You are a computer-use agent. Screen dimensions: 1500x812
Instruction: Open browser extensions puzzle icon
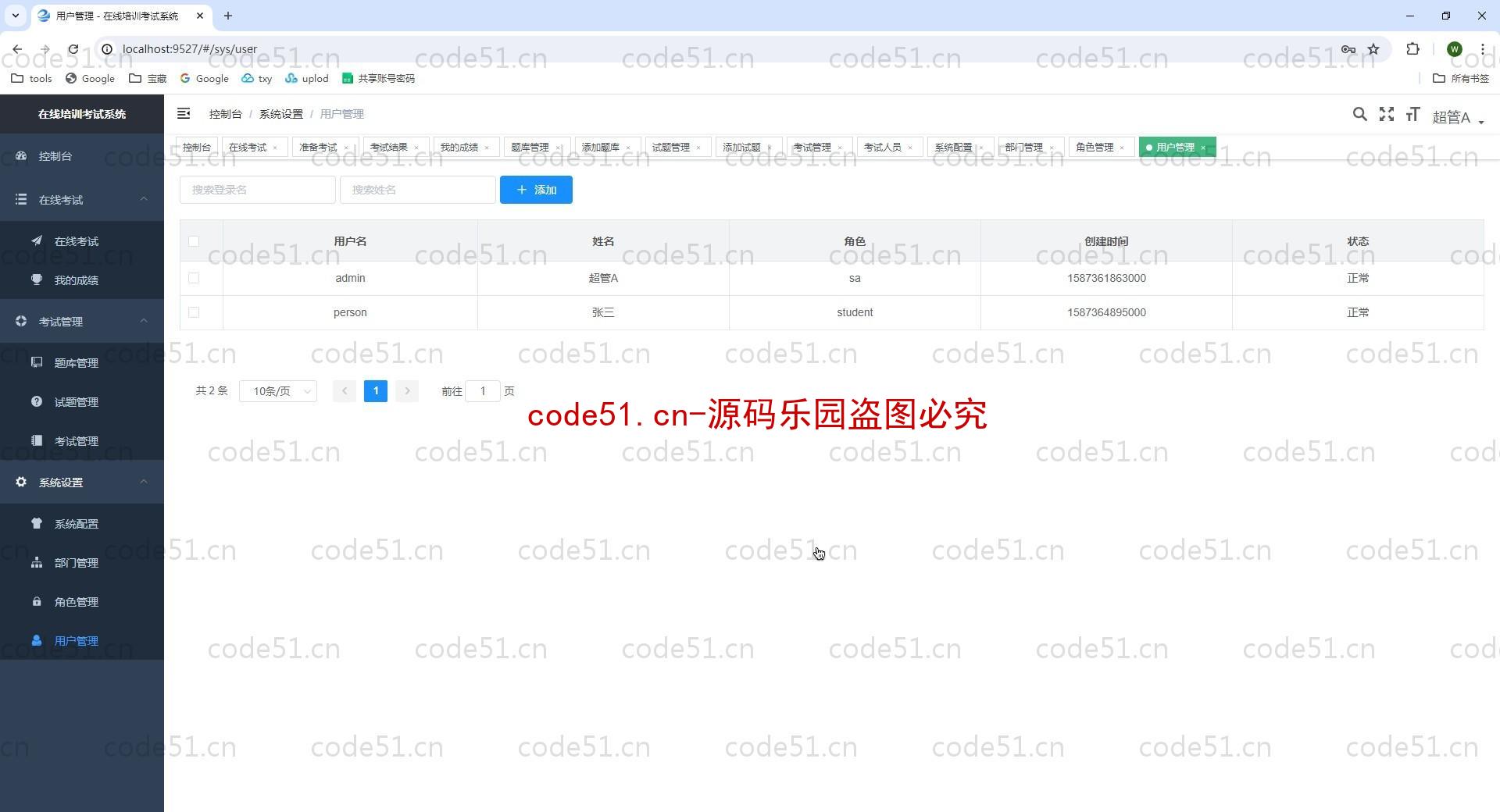click(1412, 49)
